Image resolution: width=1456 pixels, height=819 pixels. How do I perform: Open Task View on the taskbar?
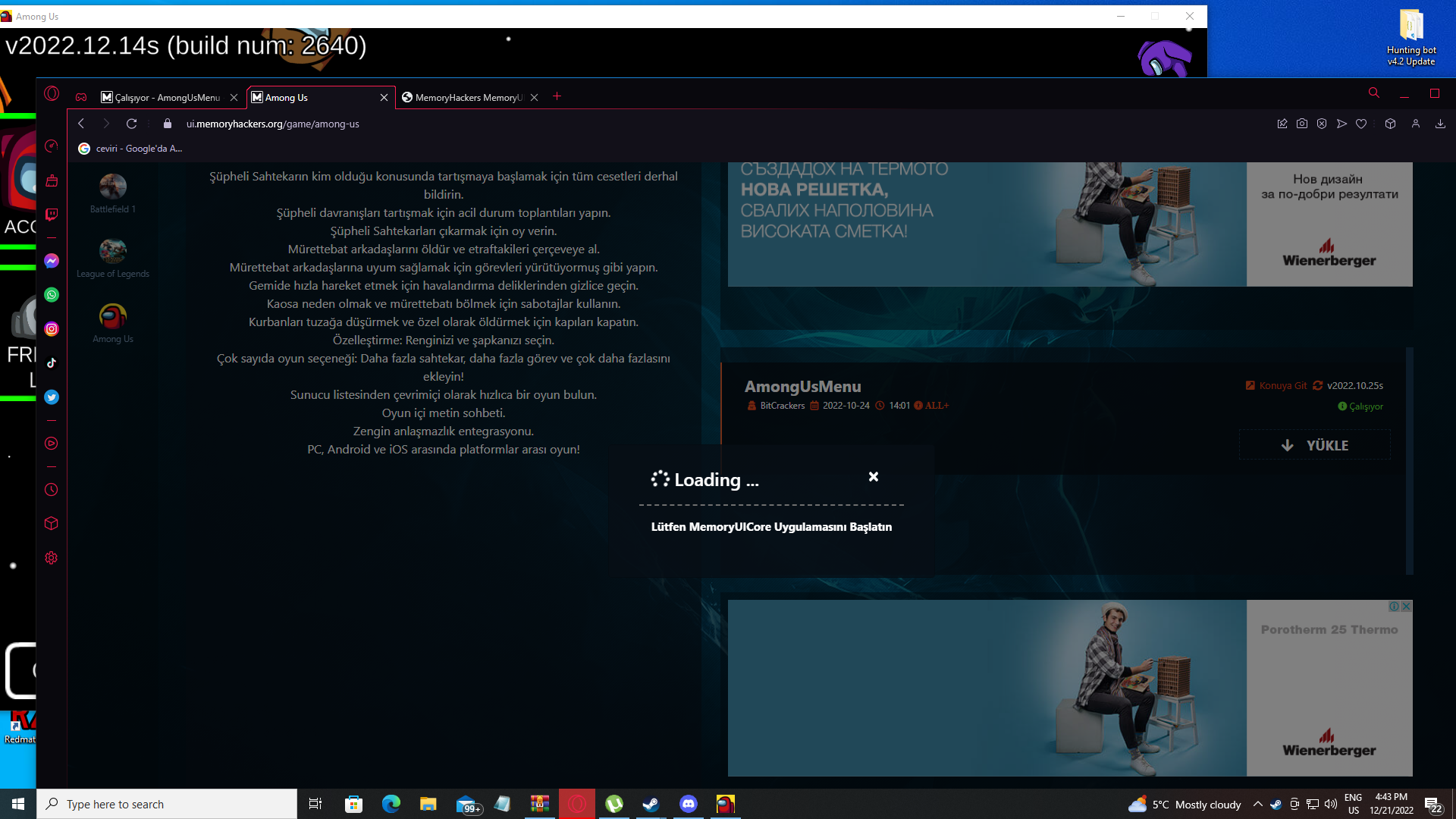coord(315,804)
